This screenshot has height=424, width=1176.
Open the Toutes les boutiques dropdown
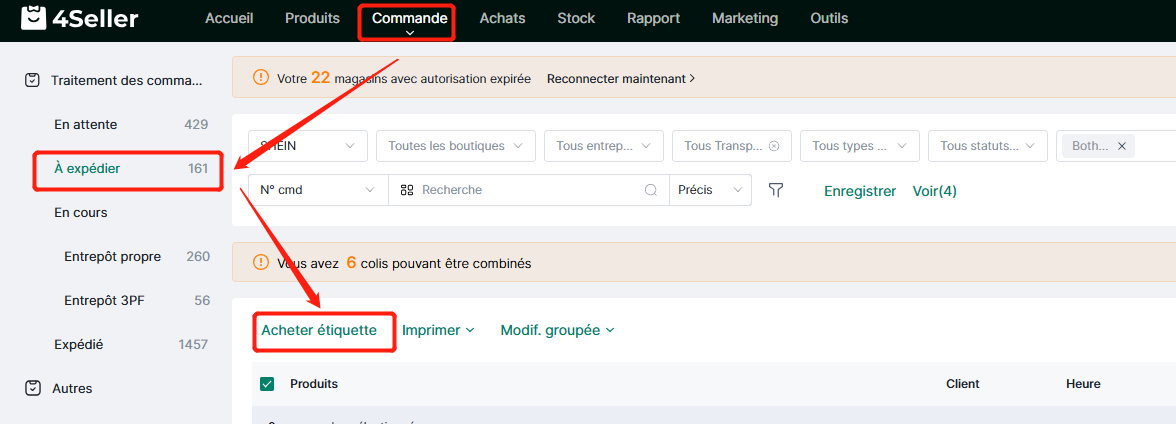[456, 146]
